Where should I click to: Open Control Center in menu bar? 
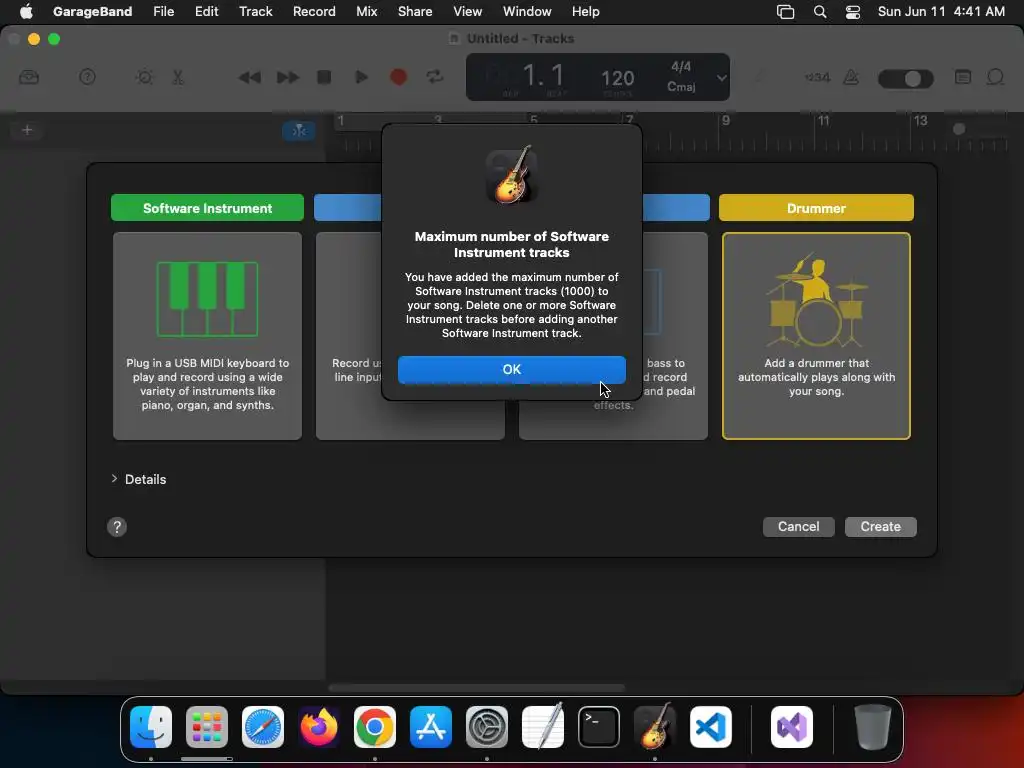click(x=852, y=11)
